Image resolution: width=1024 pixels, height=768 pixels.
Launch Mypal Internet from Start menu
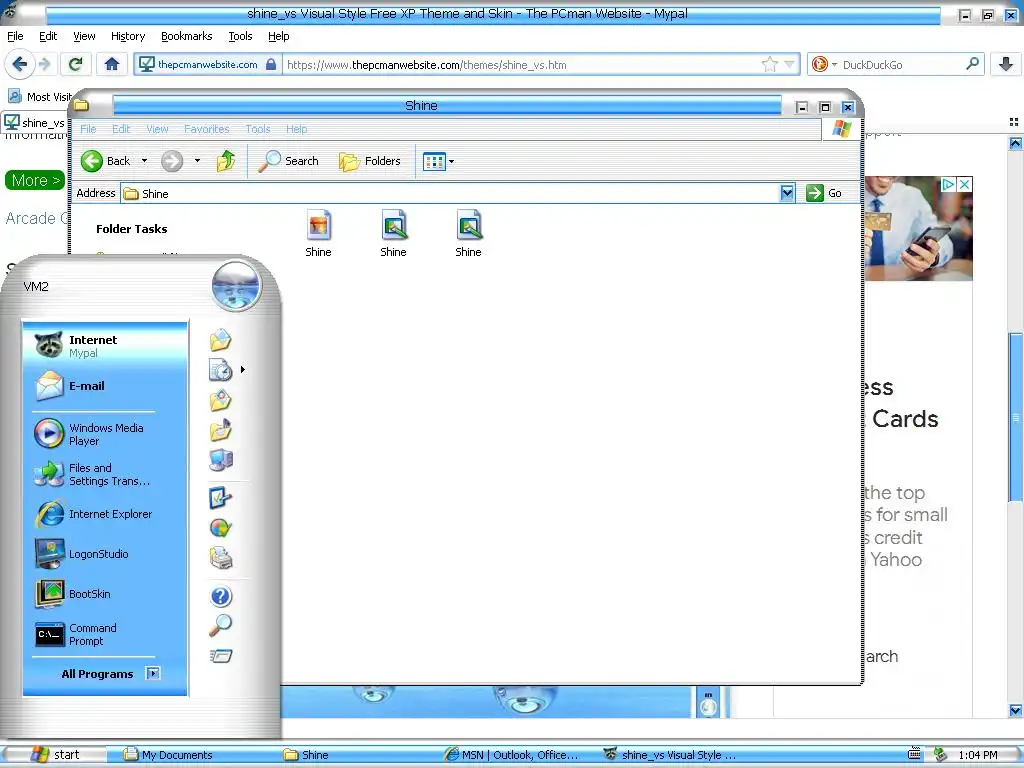pyautogui.click(x=106, y=345)
